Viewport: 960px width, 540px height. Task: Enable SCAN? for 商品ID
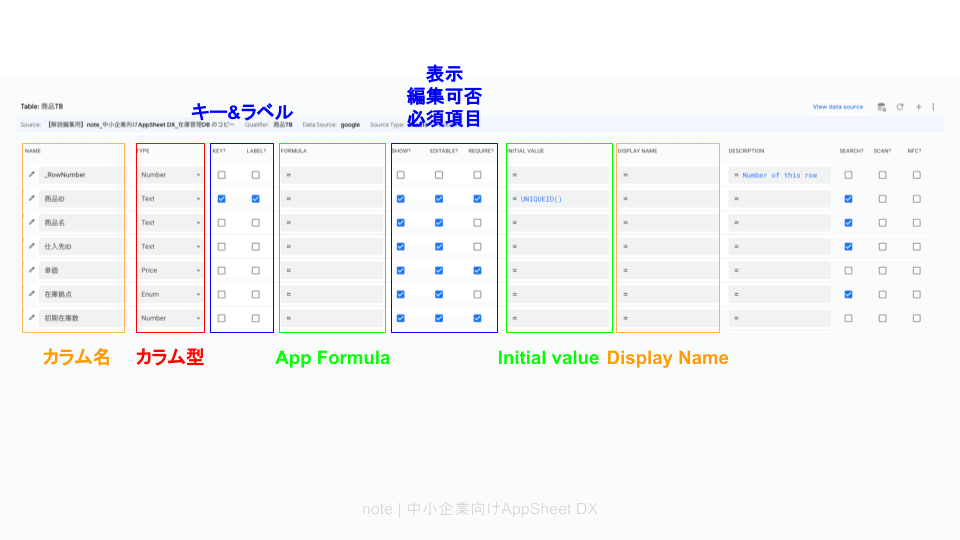(882, 199)
